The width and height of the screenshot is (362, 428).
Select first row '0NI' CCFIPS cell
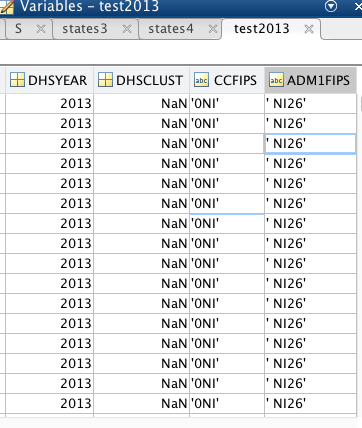227,104
